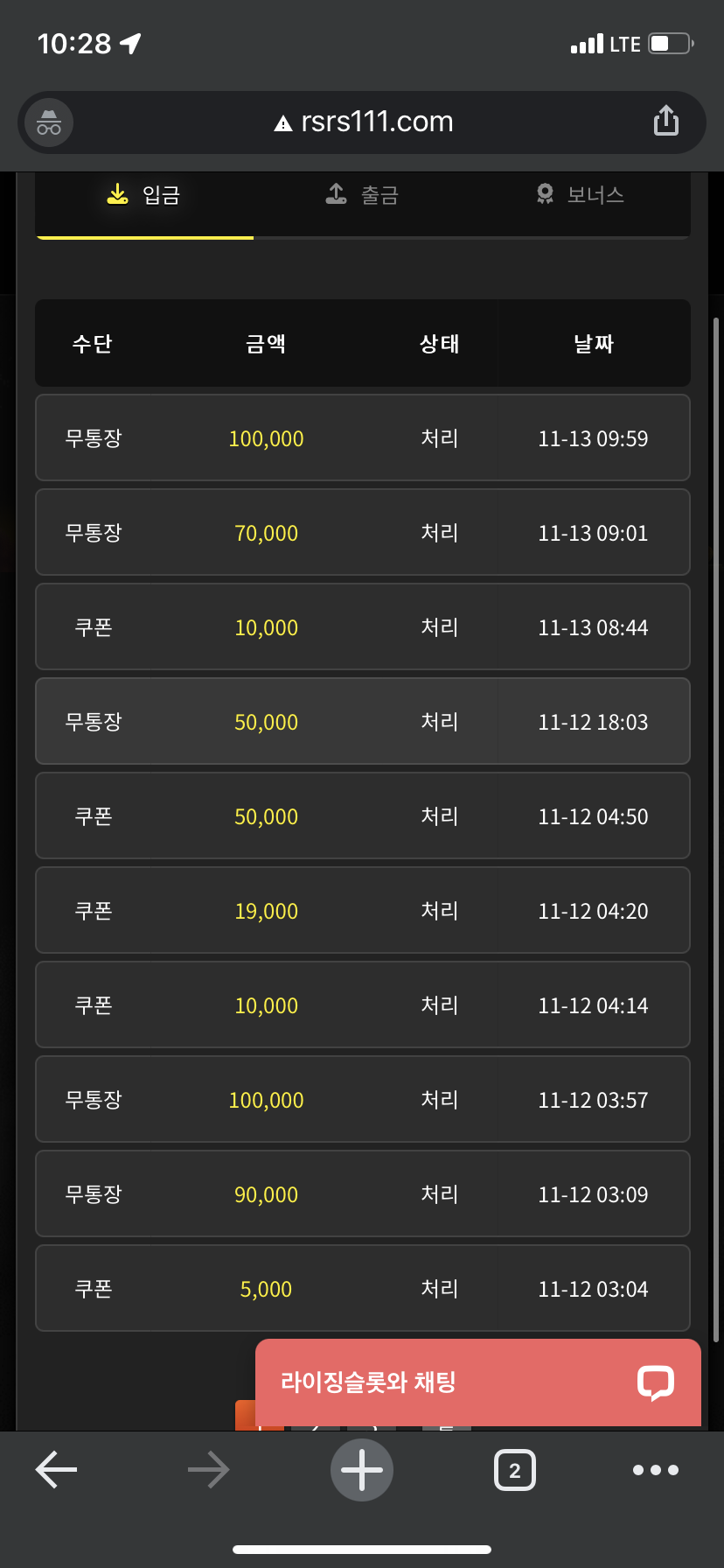Click the chat bubble icon on red banner
724x1568 pixels.
(x=656, y=1382)
